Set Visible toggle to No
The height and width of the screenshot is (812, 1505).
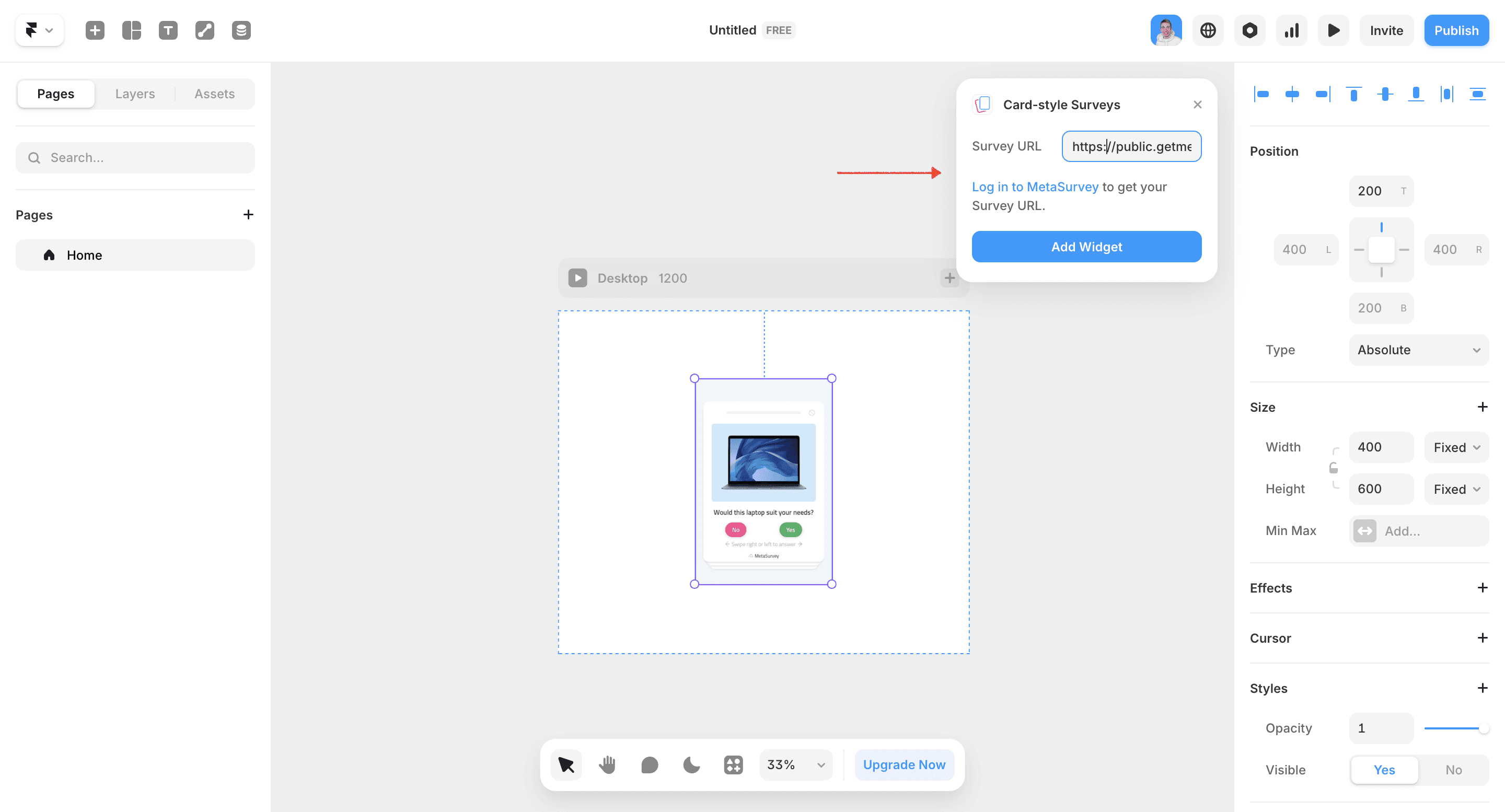coord(1454,770)
